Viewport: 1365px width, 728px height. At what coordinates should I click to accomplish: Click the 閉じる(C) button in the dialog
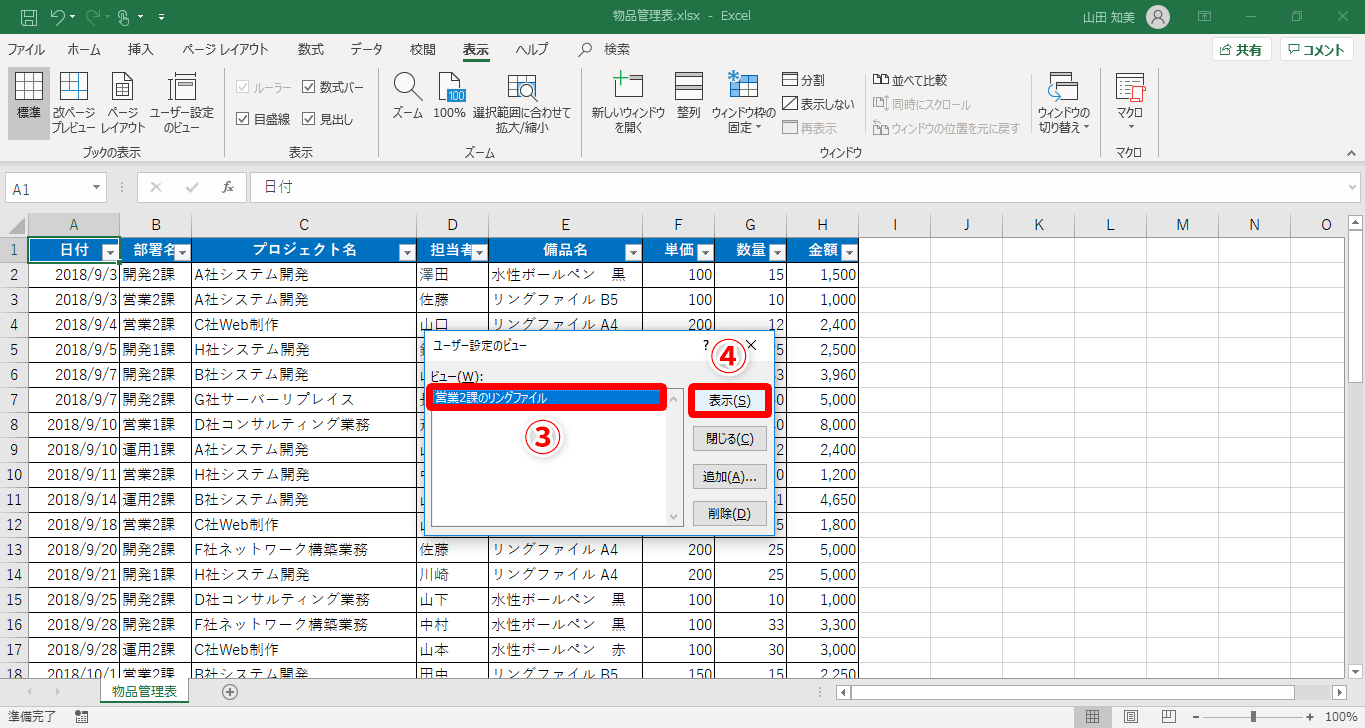click(730, 438)
